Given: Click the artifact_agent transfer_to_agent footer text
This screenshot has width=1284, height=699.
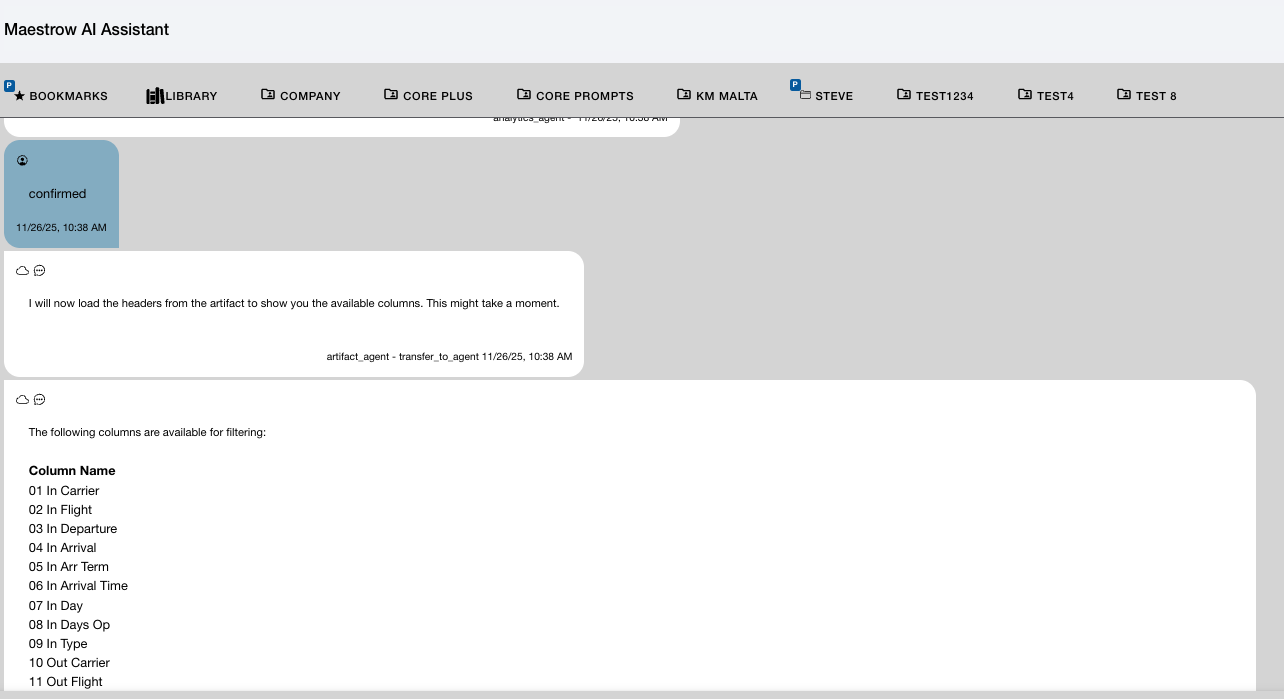Looking at the screenshot, I should point(449,357).
